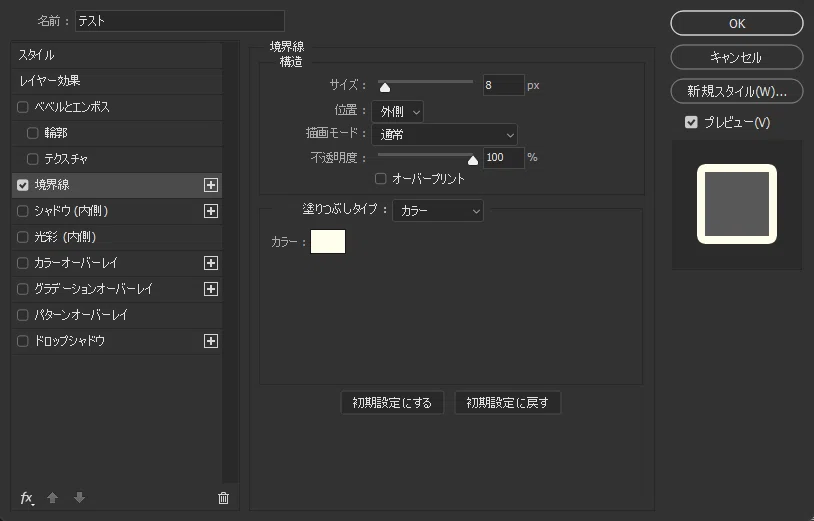Click 初期設定にする button
Image resolution: width=814 pixels, height=521 pixels.
pos(392,403)
